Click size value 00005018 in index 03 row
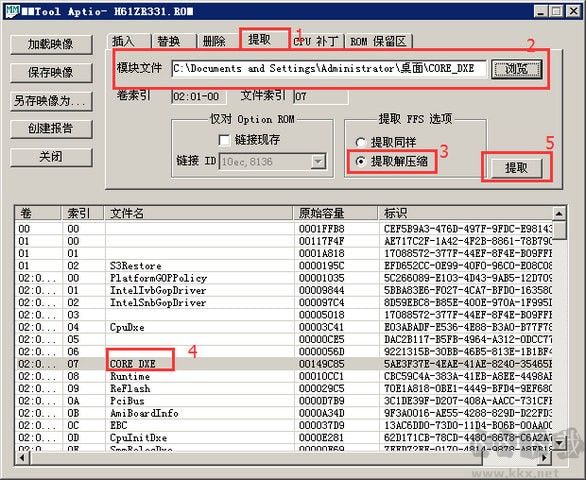 [321, 315]
